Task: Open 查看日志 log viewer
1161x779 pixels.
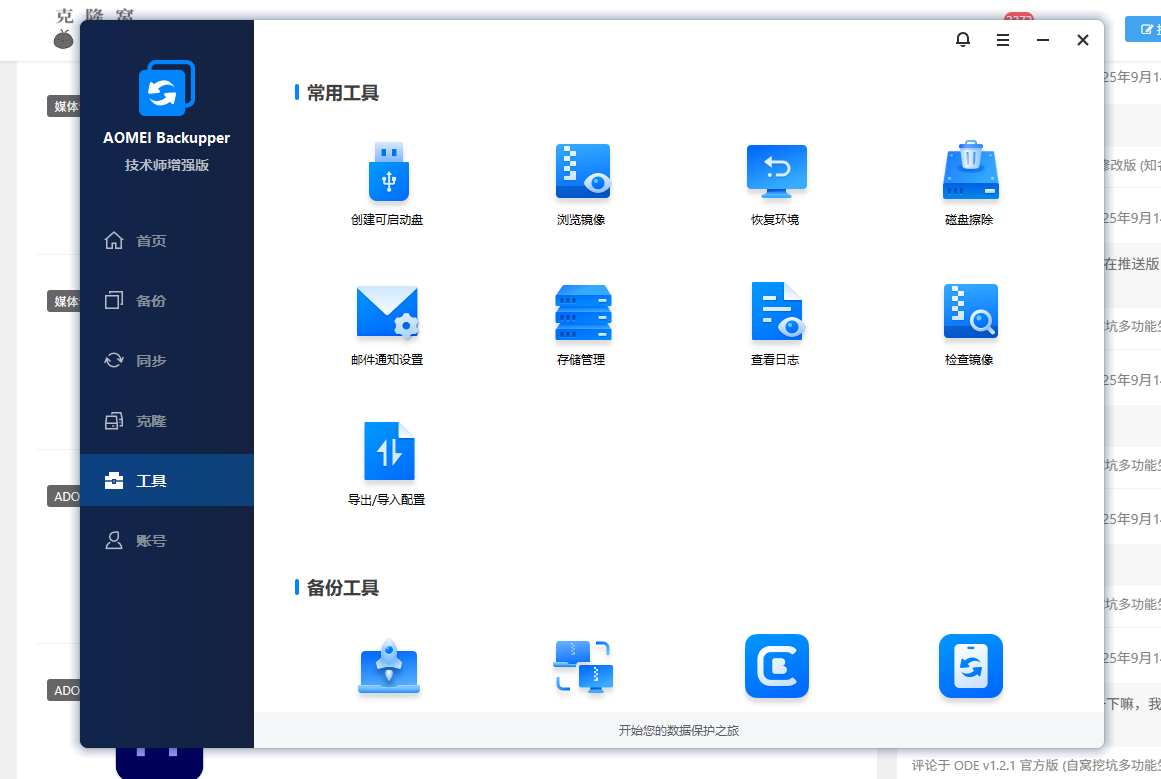Action: click(776, 313)
